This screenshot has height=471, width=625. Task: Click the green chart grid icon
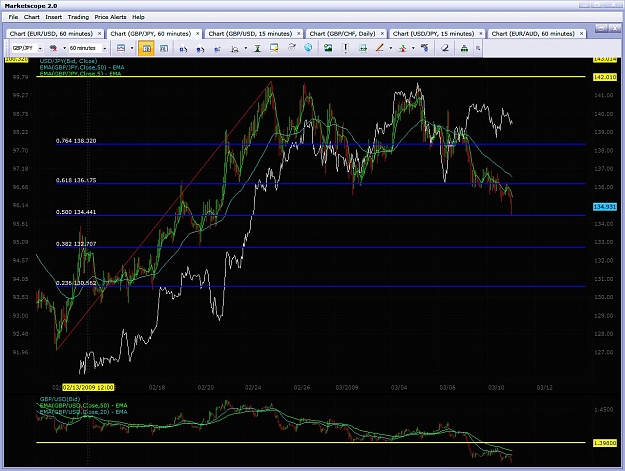(363, 48)
